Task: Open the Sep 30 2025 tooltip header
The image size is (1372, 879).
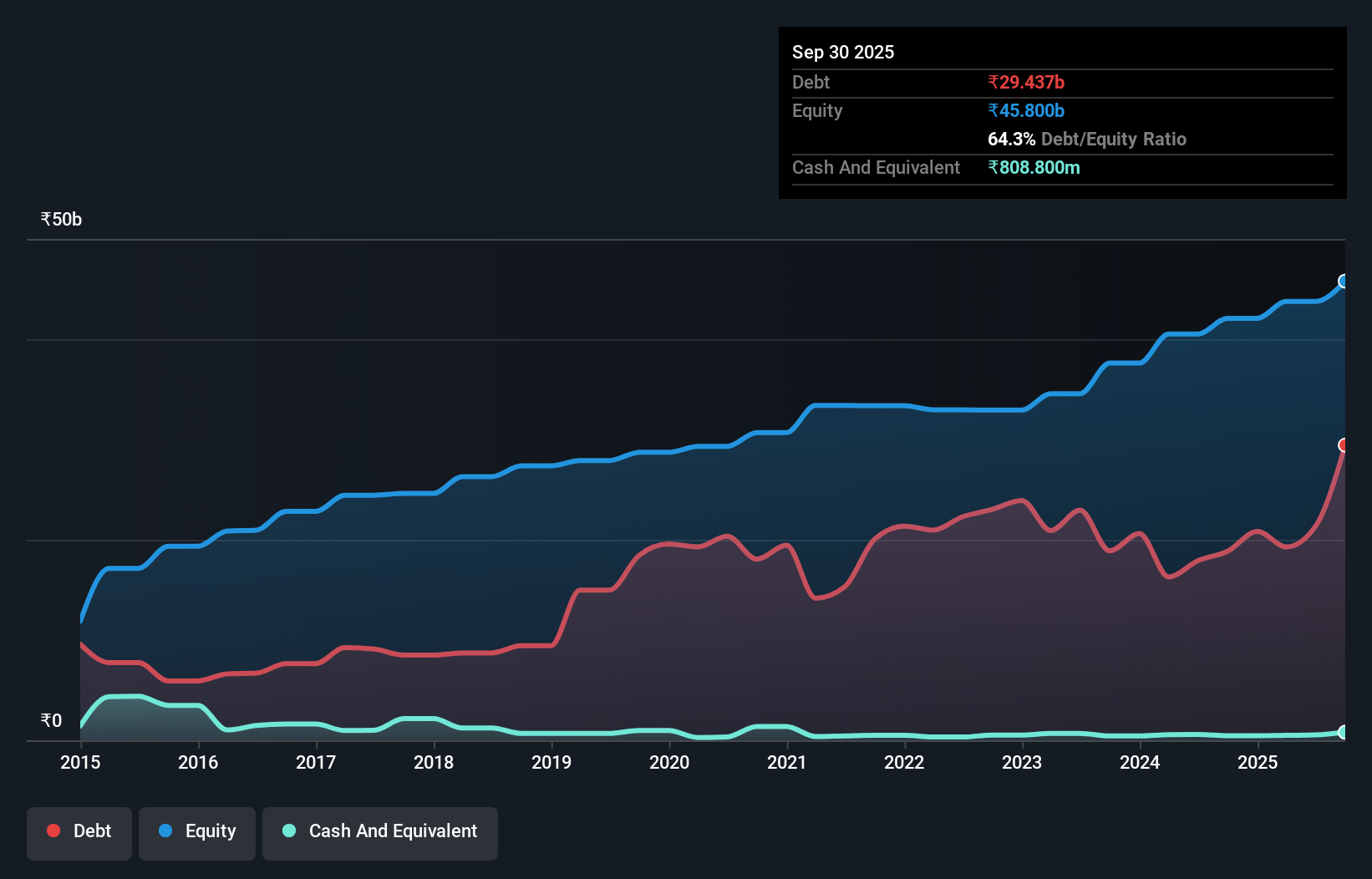Action: point(843,52)
